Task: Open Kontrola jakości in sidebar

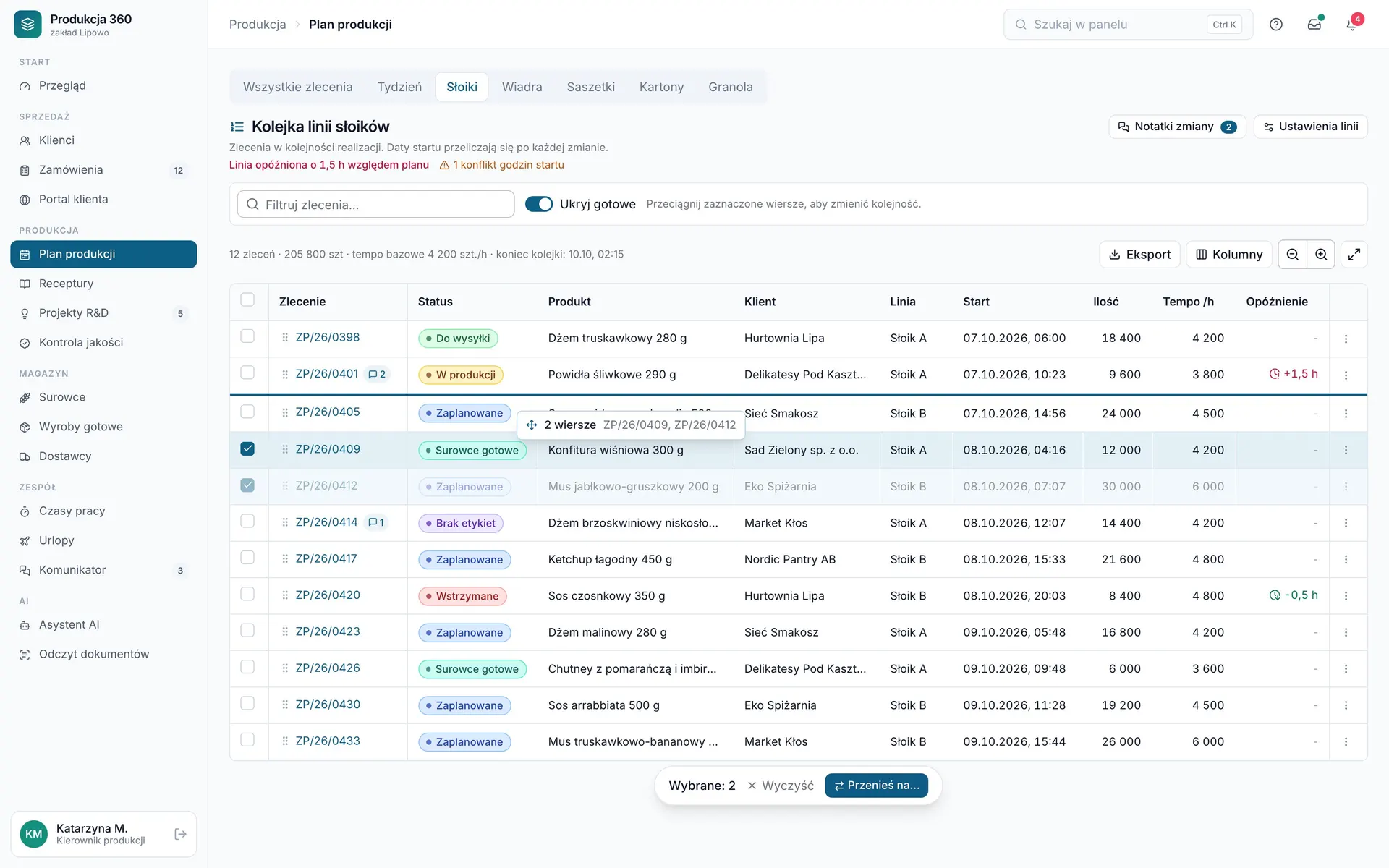Action: [103, 343]
